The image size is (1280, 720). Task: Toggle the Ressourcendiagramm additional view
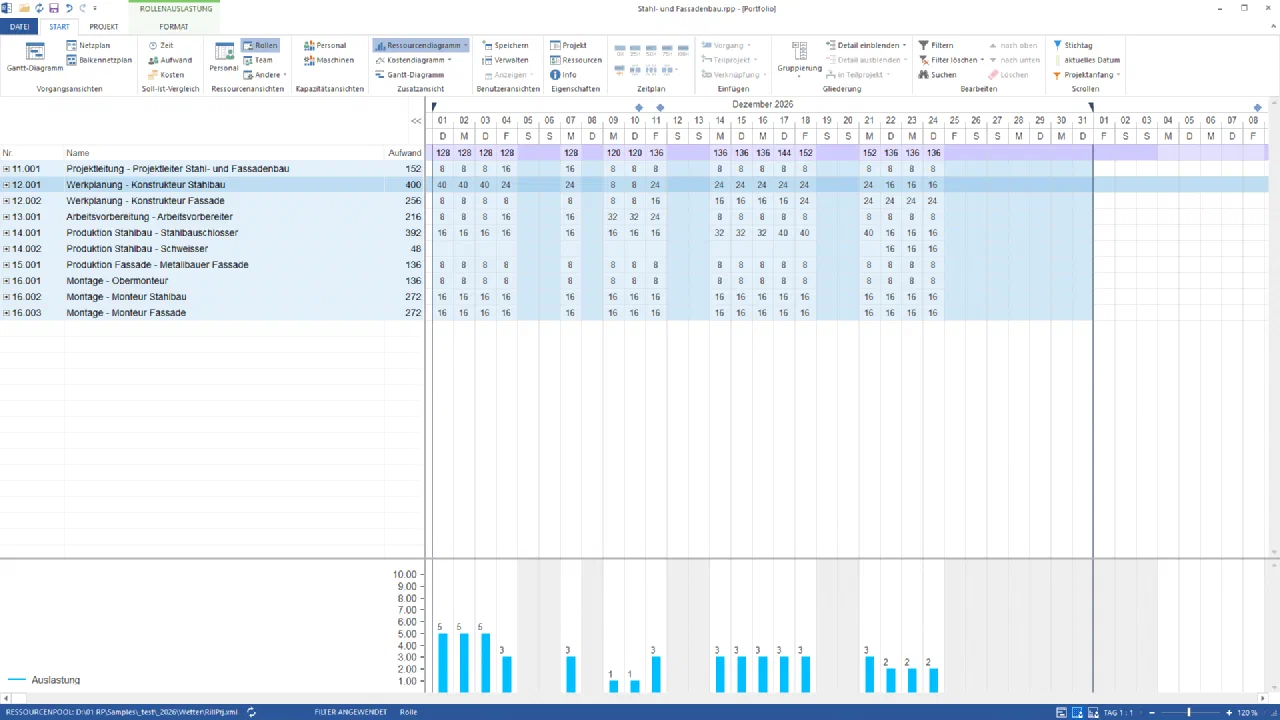[x=421, y=45]
